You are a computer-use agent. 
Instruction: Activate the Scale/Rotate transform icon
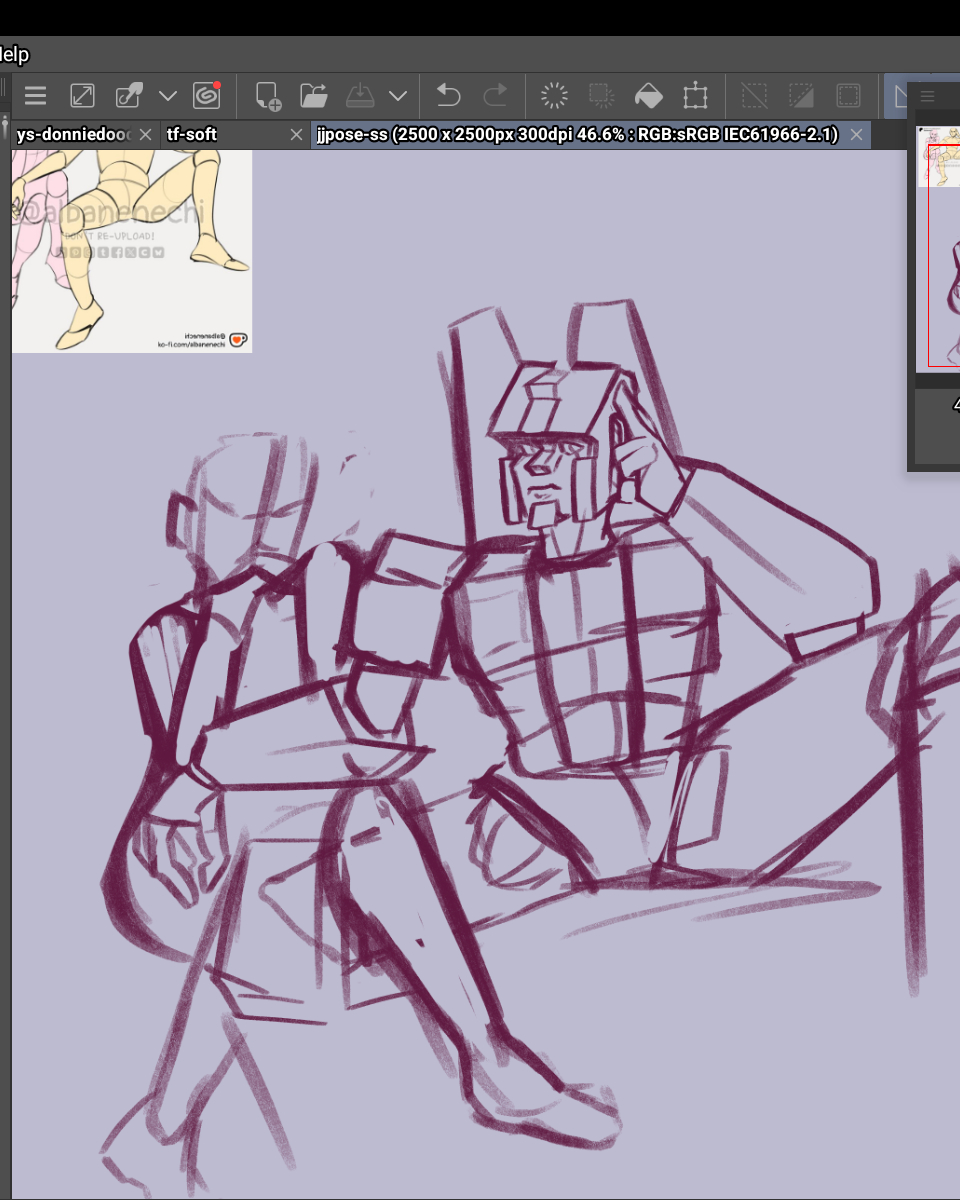click(x=695, y=96)
